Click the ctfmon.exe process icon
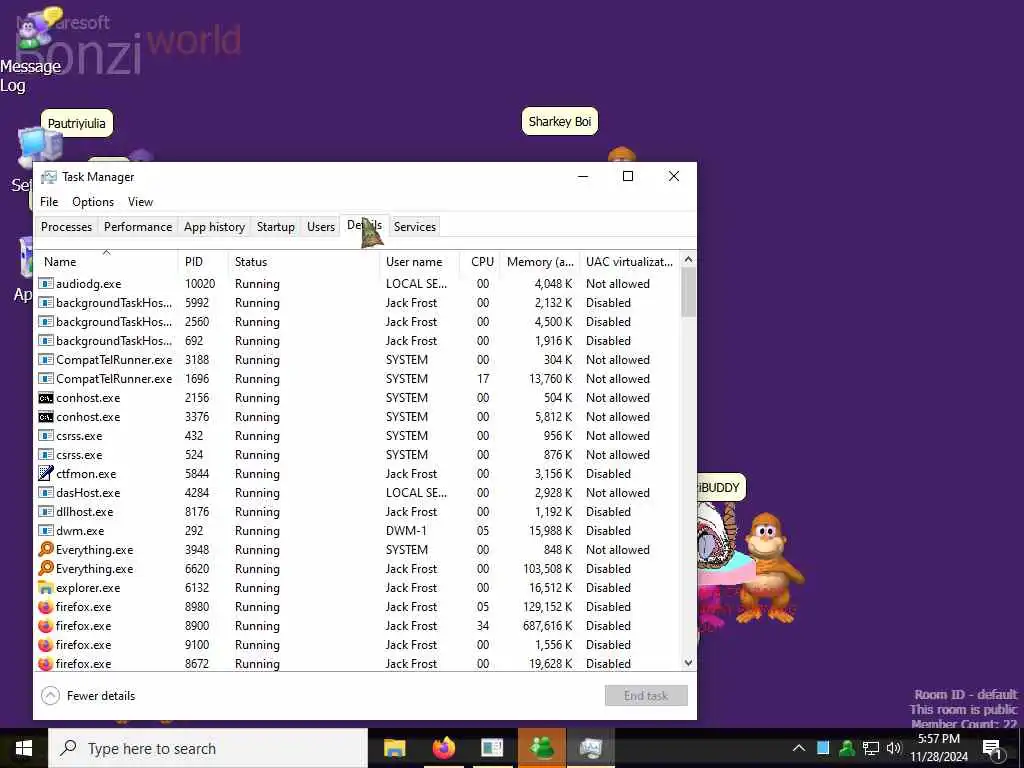This screenshot has height=768, width=1024. [46, 473]
